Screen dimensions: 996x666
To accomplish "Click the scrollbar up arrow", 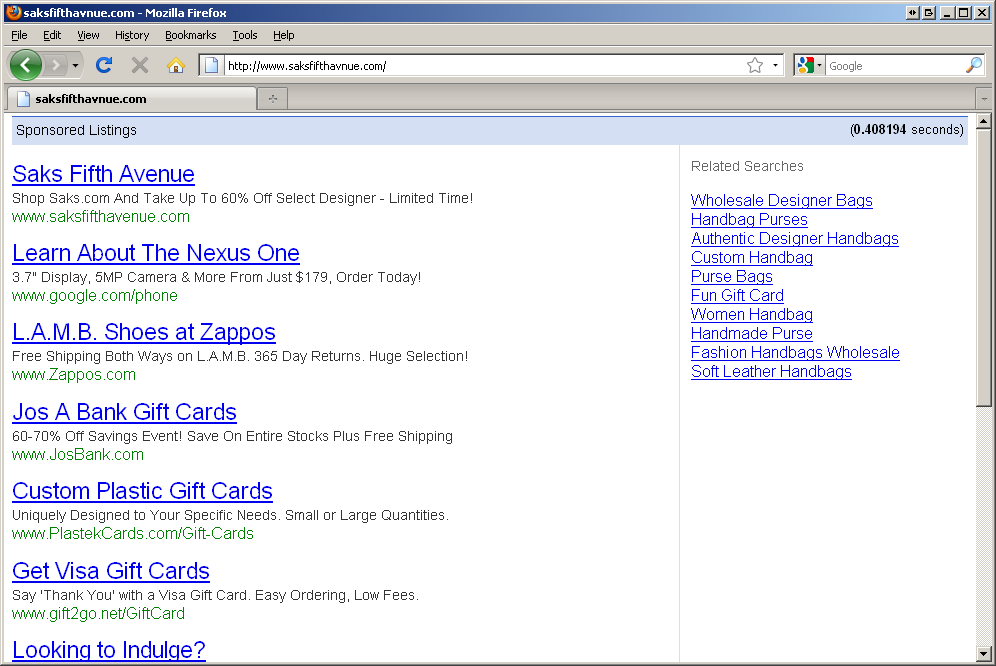I will click(x=984, y=121).
